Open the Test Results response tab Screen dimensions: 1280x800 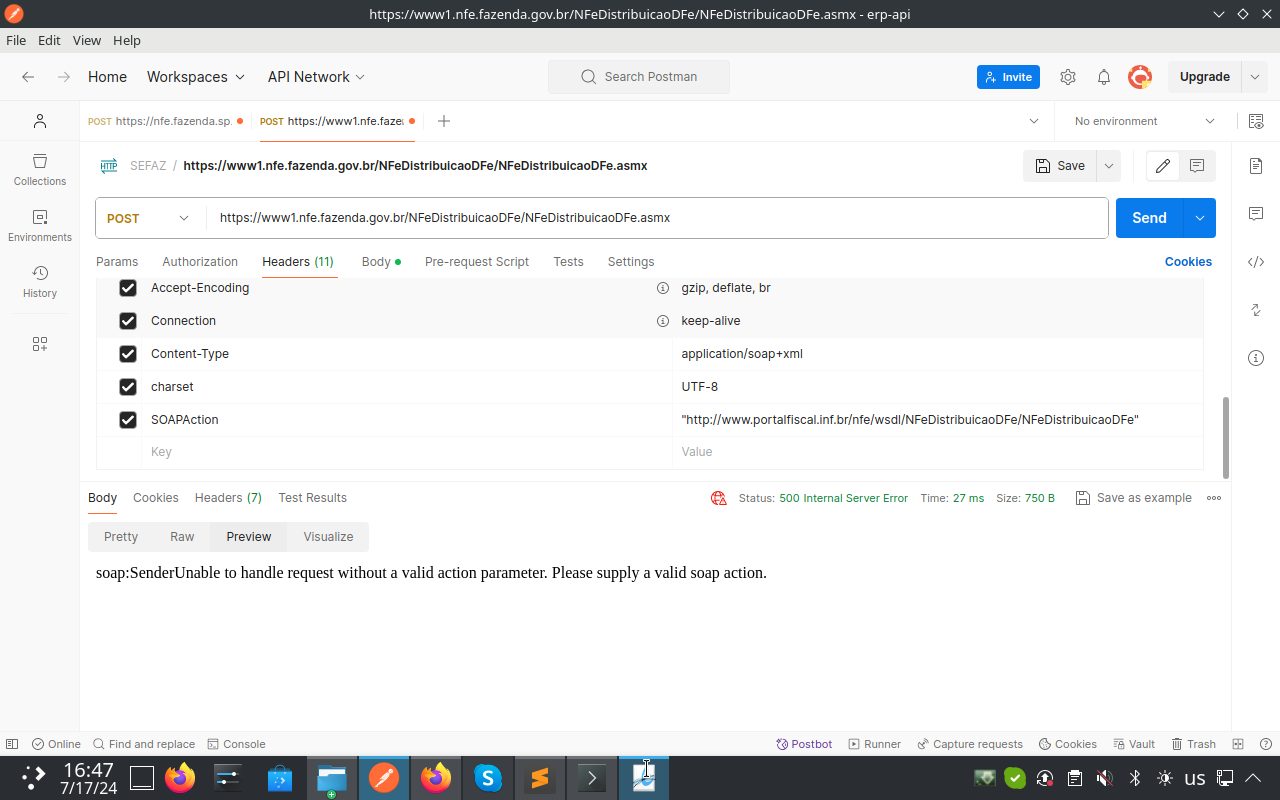pos(313,498)
